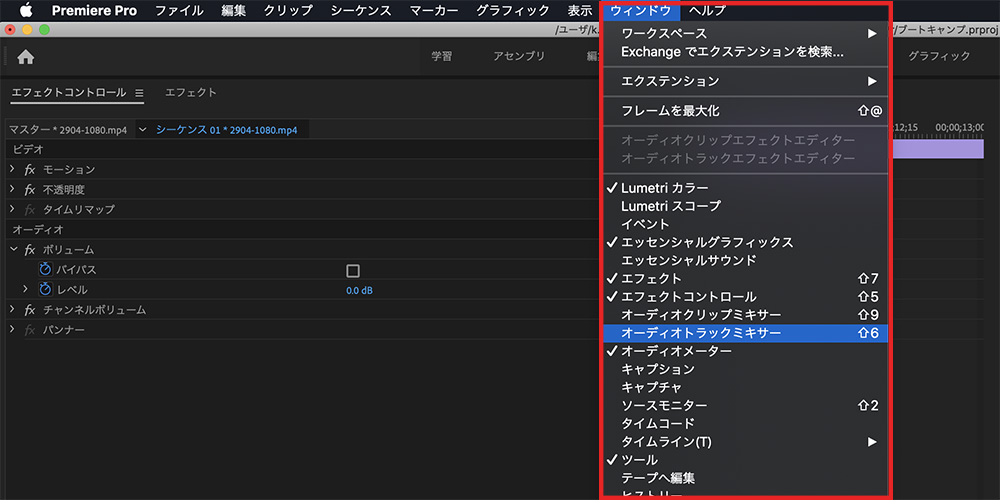Switch to グラフィック workspace
1000x500 pixels.
(939, 56)
